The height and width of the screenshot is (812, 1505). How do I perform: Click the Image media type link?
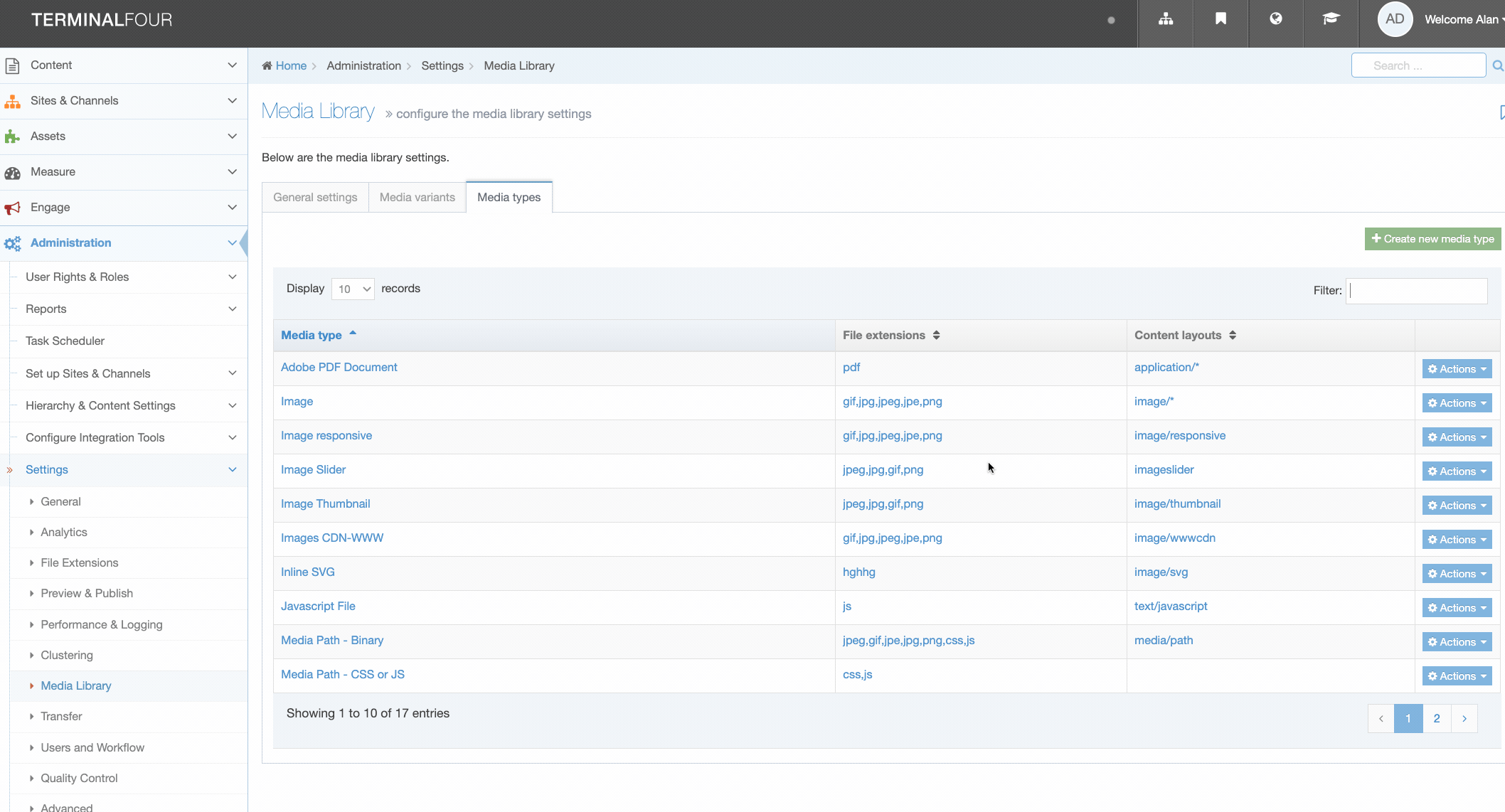(x=297, y=401)
